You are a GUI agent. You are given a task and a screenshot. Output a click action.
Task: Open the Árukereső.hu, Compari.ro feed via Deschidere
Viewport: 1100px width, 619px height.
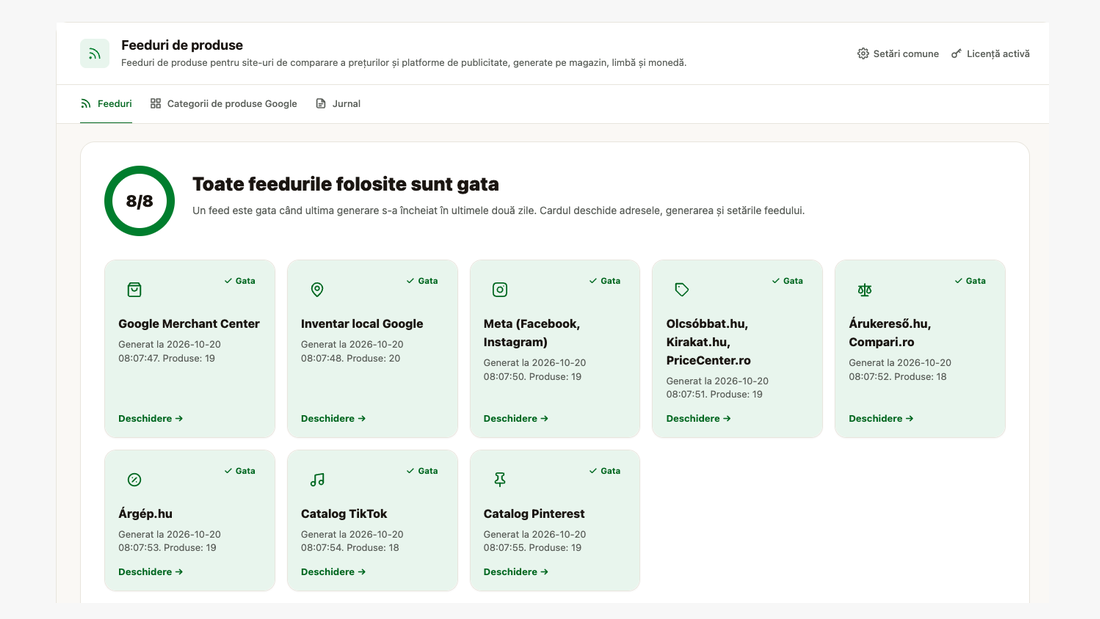[x=881, y=418]
